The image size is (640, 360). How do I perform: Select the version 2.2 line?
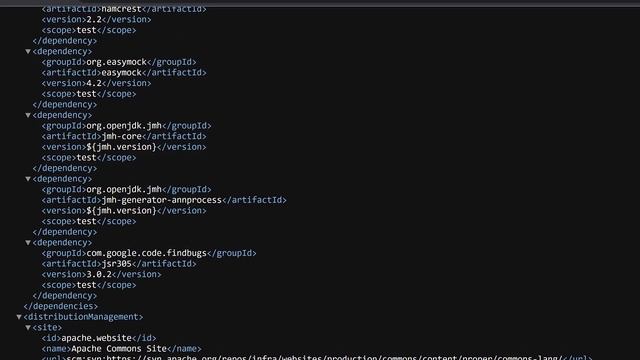pyautogui.click(x=96, y=20)
